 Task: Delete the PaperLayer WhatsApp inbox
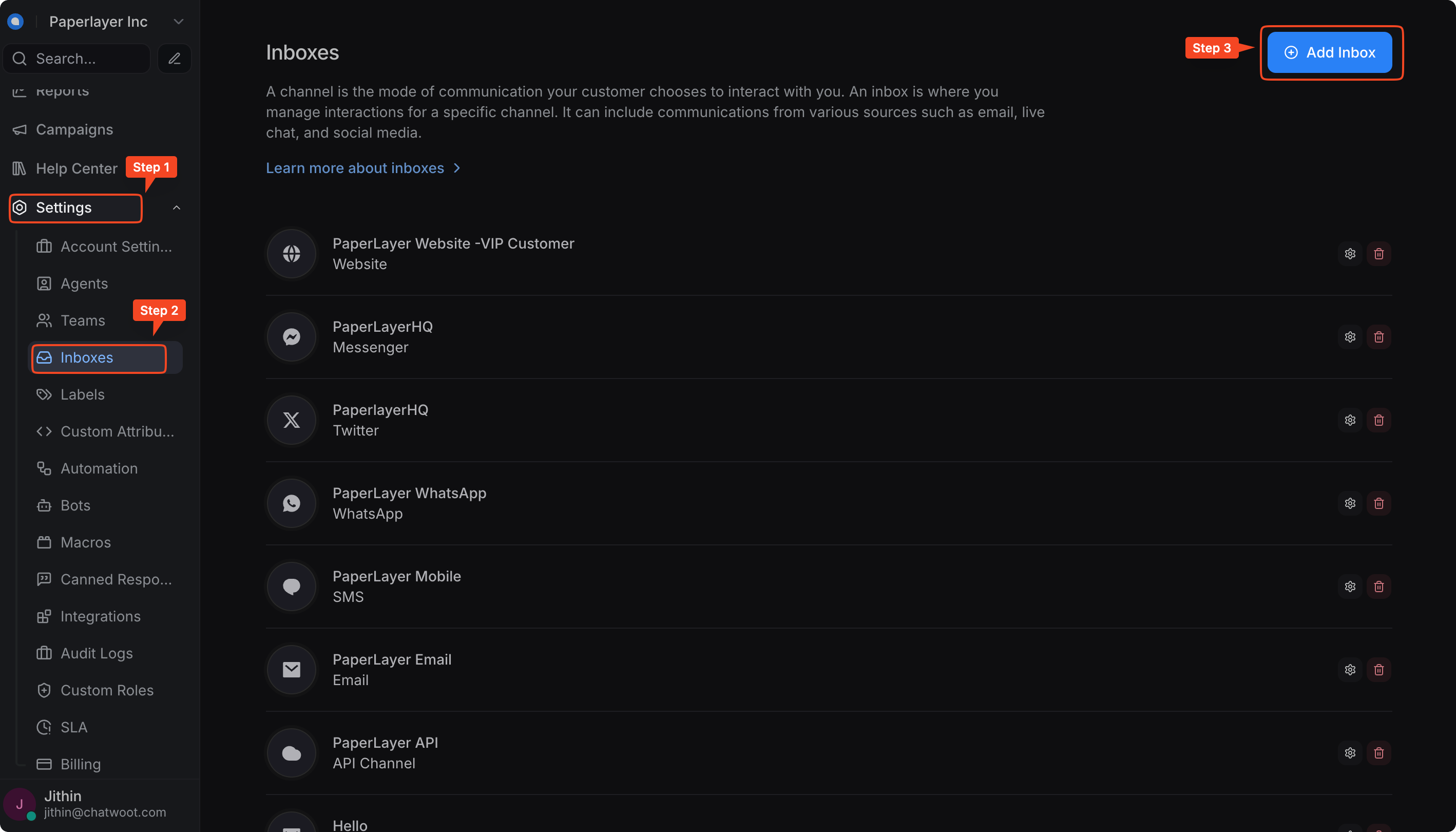point(1378,503)
